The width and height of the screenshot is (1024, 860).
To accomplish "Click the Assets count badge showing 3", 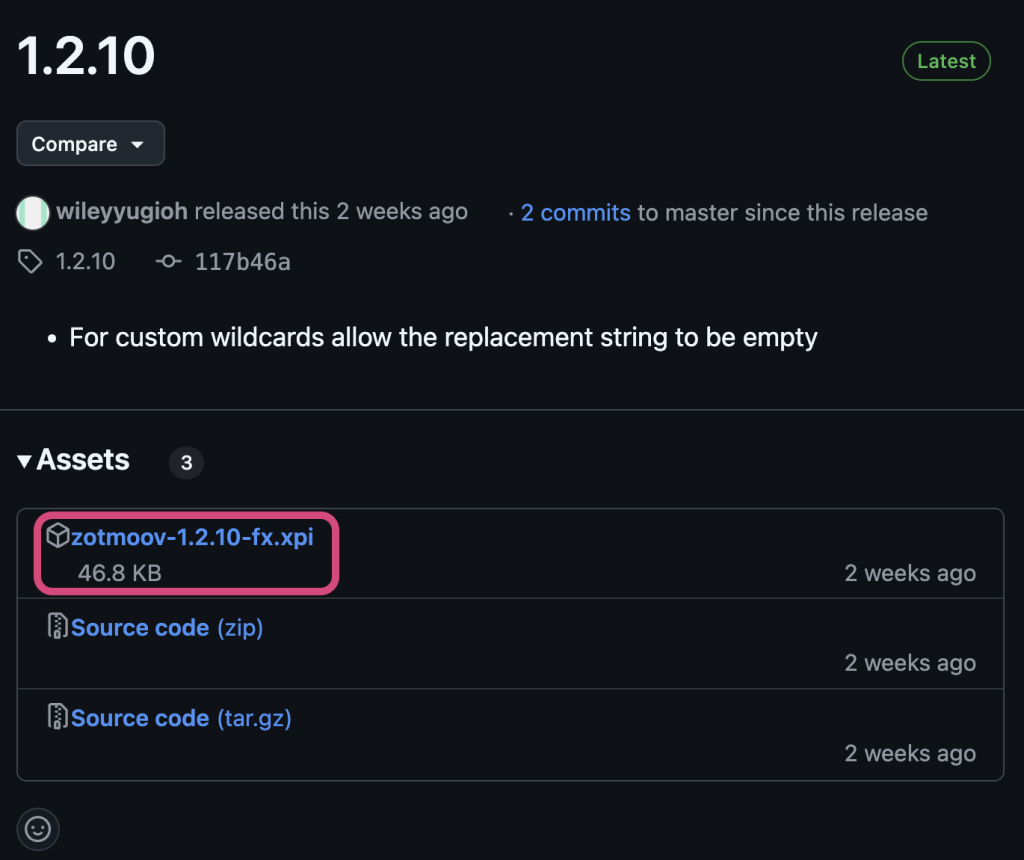I will pyautogui.click(x=186, y=463).
